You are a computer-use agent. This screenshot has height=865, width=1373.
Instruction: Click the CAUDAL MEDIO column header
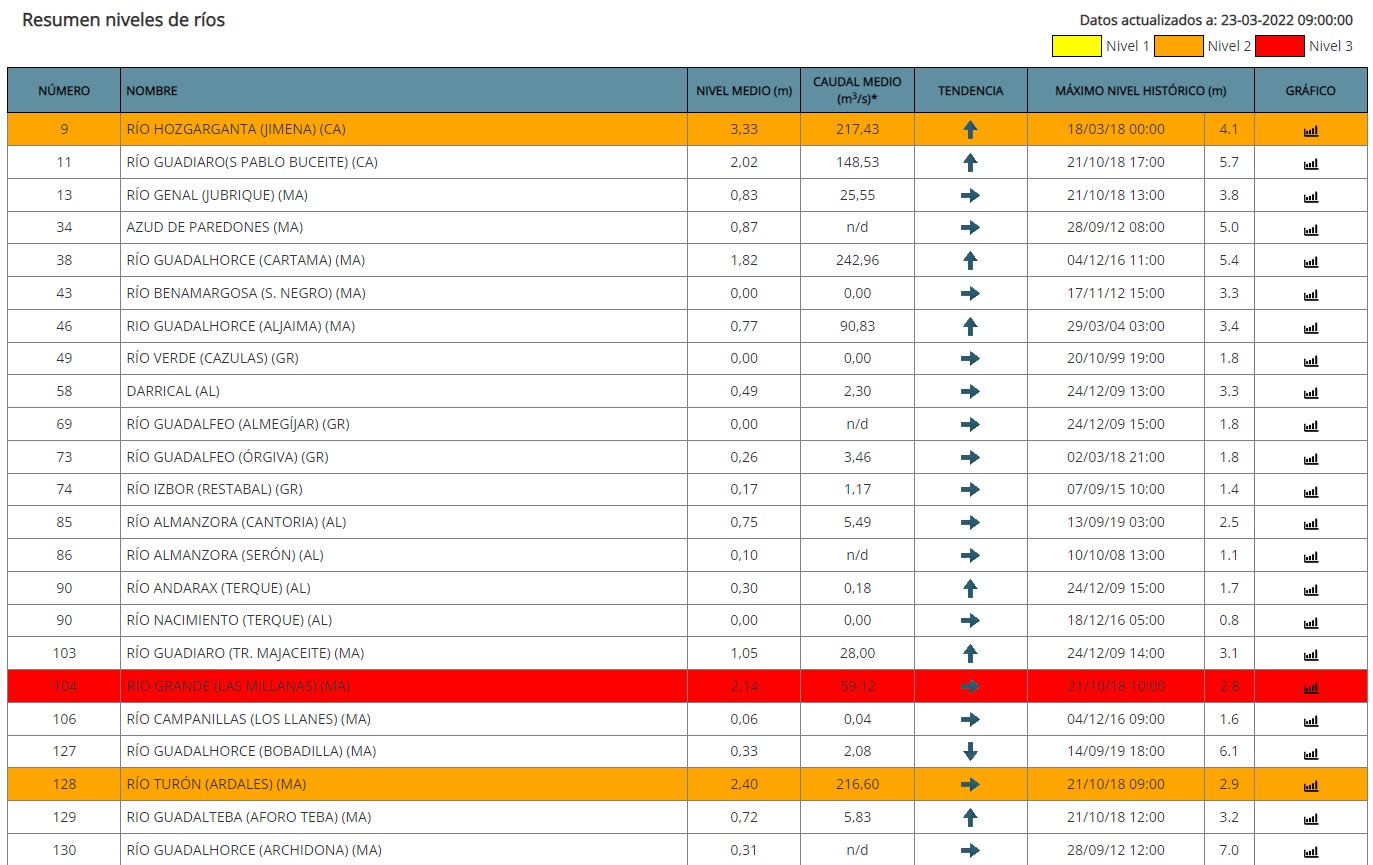[x=857, y=90]
